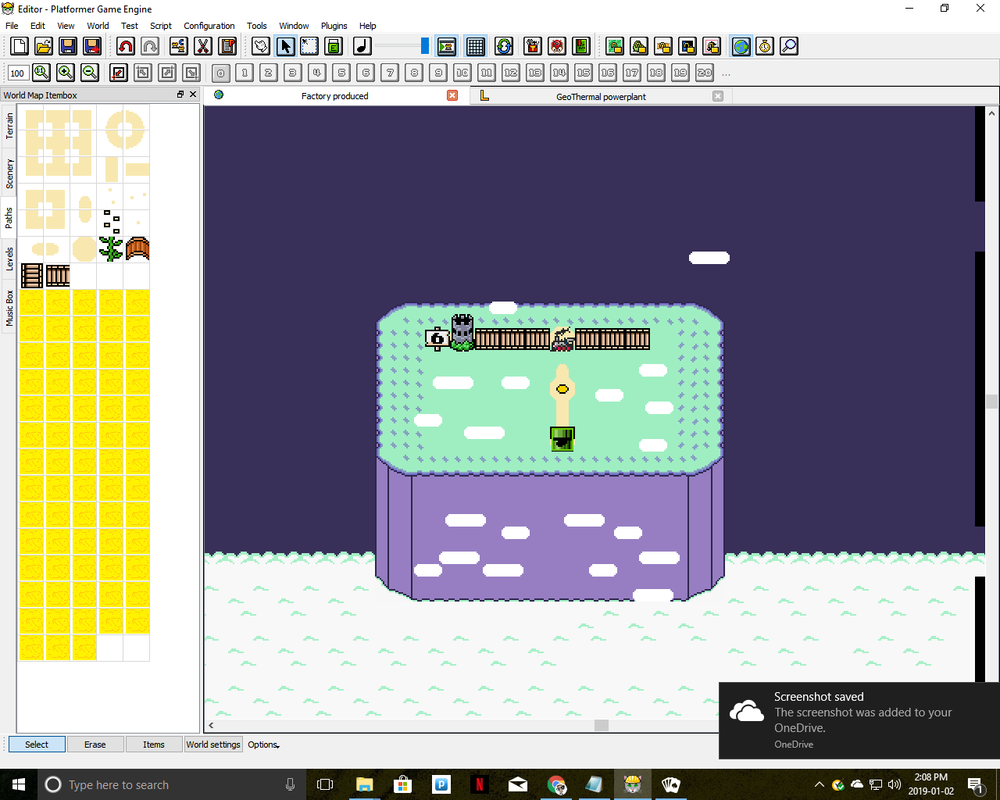The height and width of the screenshot is (800, 1000).
Task: Click the Windows search box on taskbar
Action: click(172, 785)
